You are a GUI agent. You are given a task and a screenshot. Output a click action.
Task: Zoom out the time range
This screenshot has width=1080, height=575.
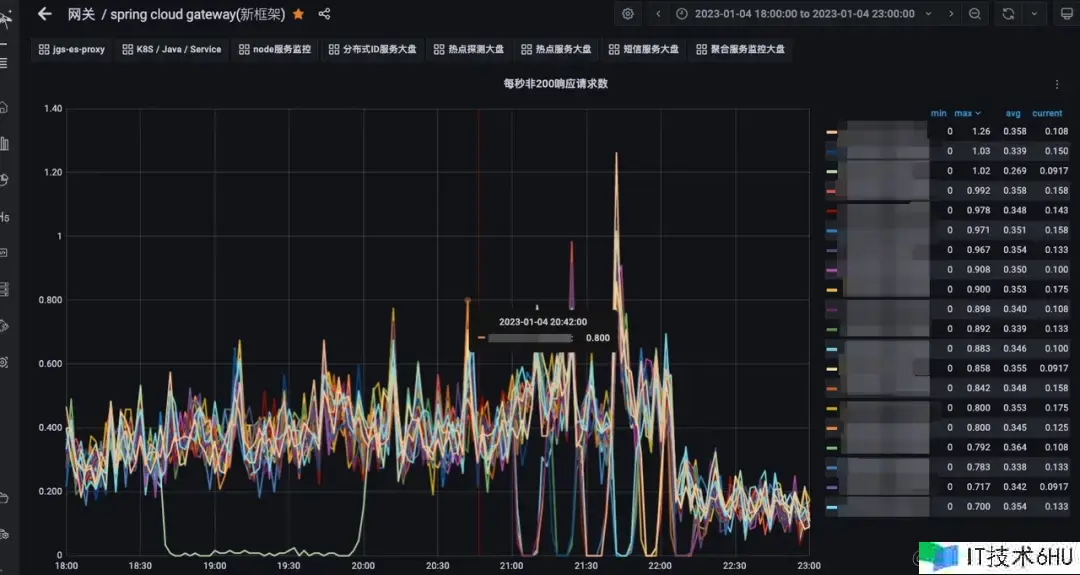(975, 14)
